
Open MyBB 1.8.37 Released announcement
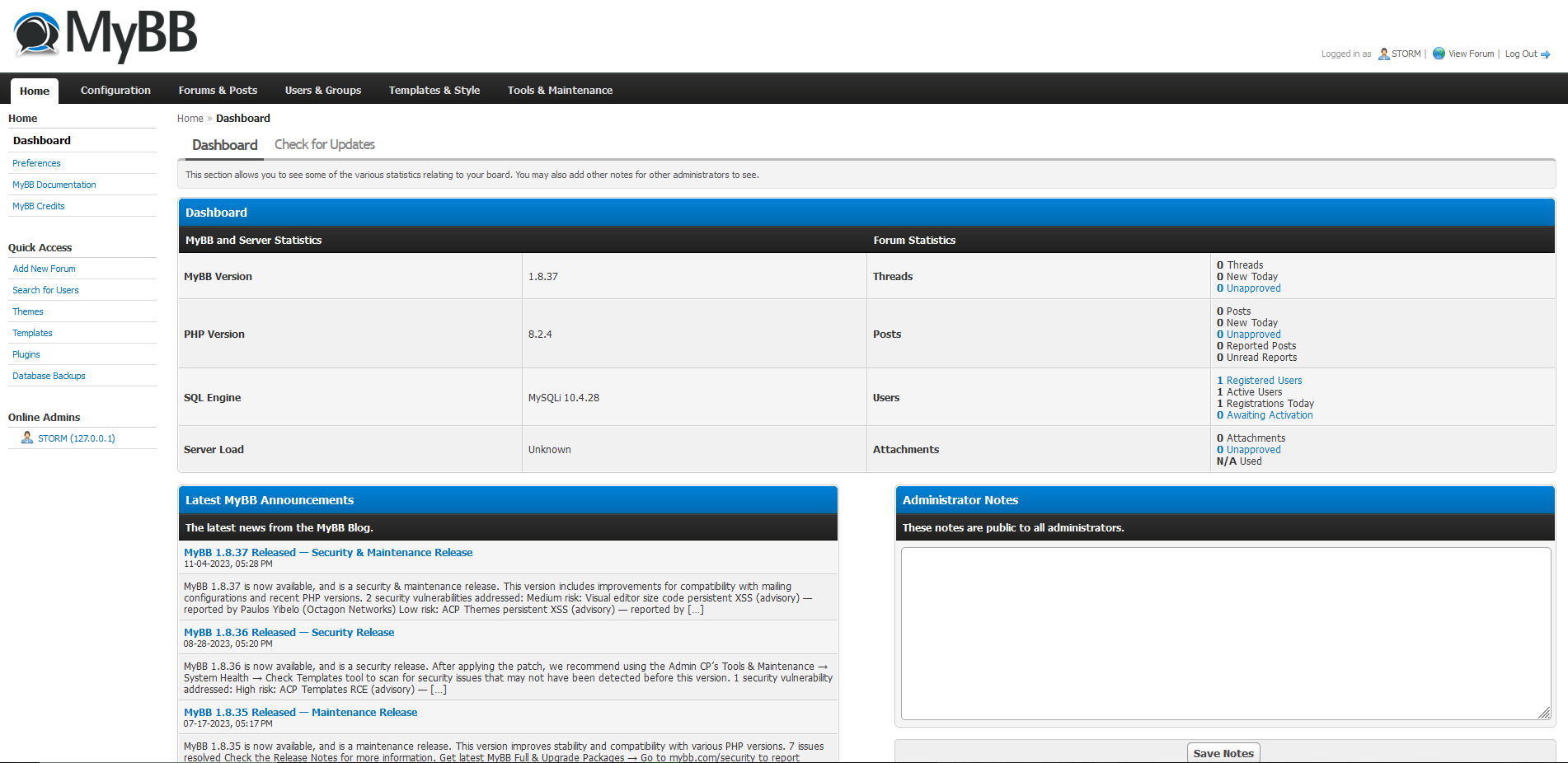328,553
